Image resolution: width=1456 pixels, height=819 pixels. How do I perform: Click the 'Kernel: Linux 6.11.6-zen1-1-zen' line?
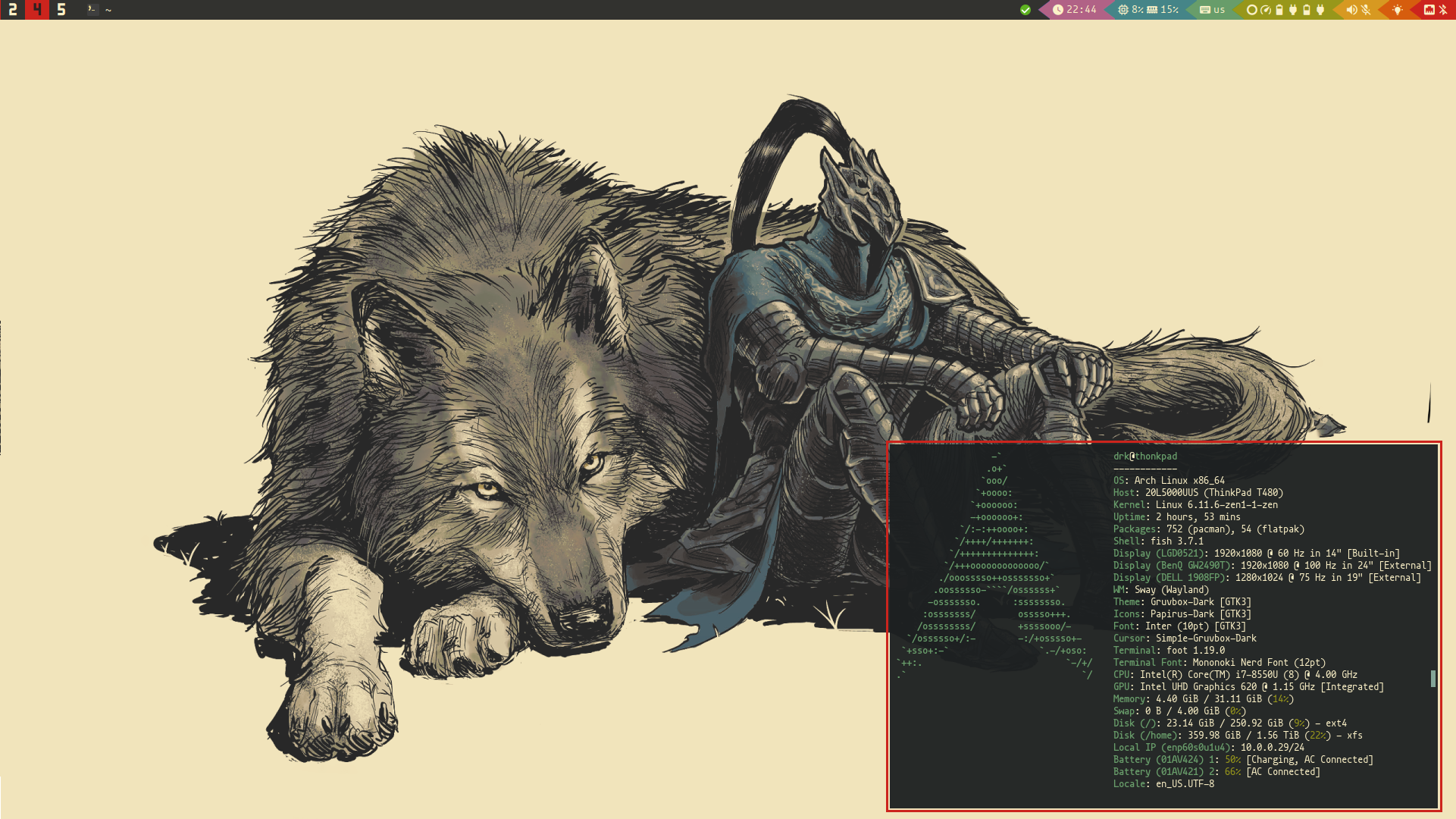click(x=1195, y=505)
